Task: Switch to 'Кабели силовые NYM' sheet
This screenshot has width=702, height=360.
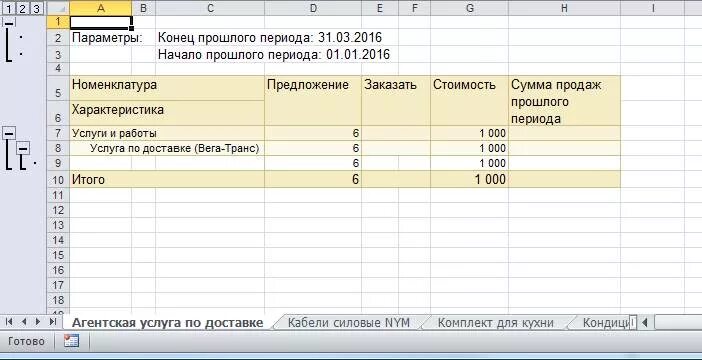Action: click(x=349, y=322)
